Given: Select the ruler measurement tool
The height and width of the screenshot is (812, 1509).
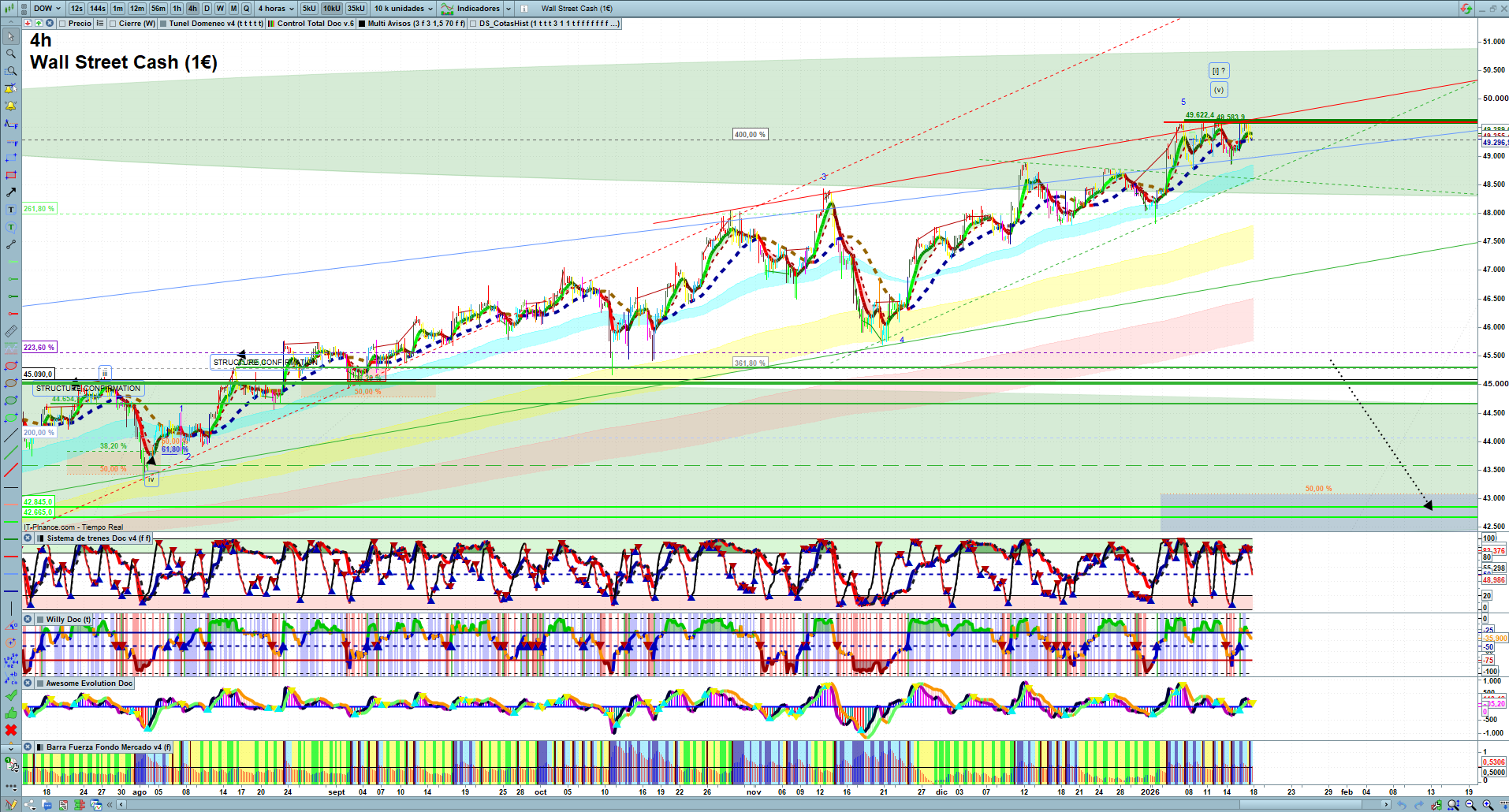Looking at the screenshot, I should pyautogui.click(x=11, y=331).
